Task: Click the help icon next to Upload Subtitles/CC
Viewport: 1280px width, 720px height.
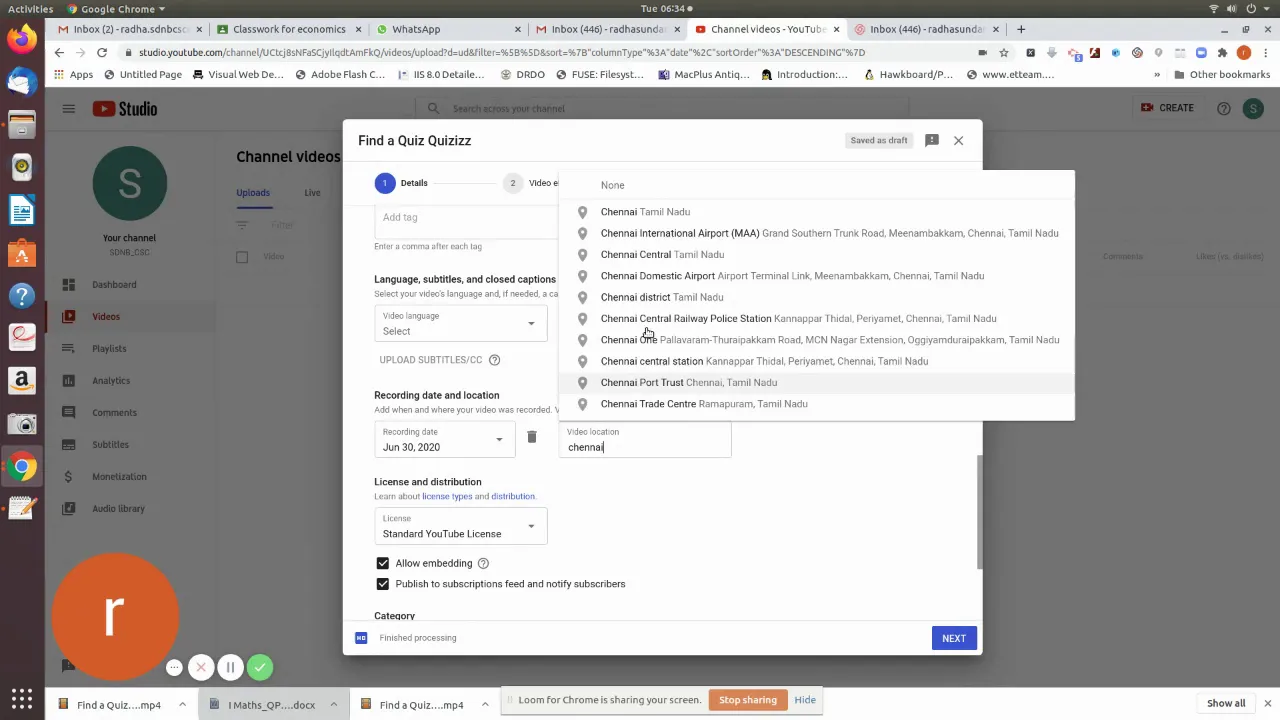Action: pyautogui.click(x=494, y=359)
